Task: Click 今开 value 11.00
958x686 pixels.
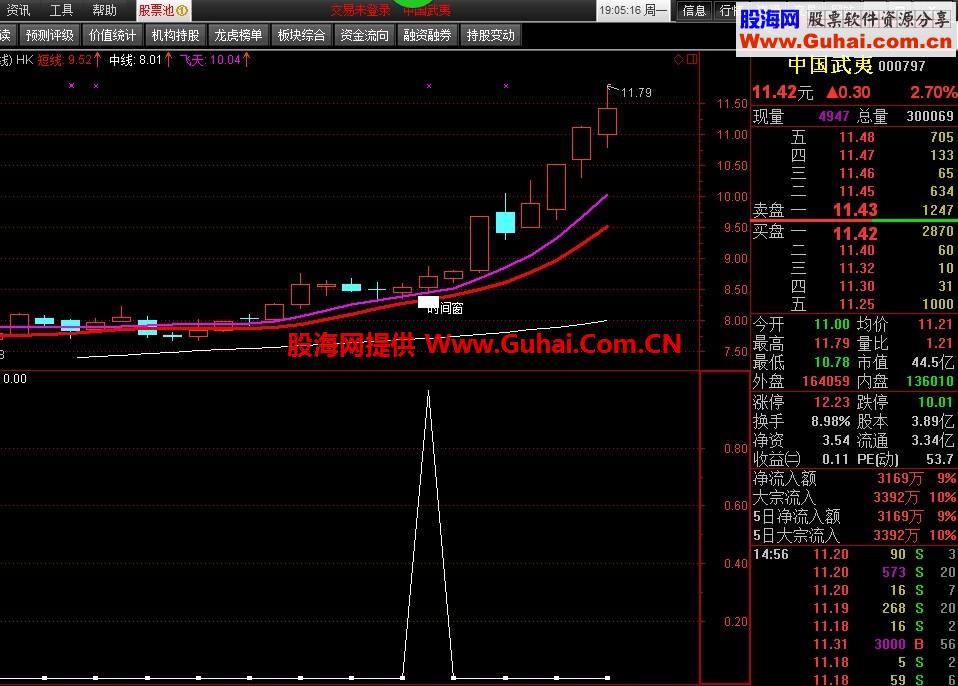Action: coord(832,324)
